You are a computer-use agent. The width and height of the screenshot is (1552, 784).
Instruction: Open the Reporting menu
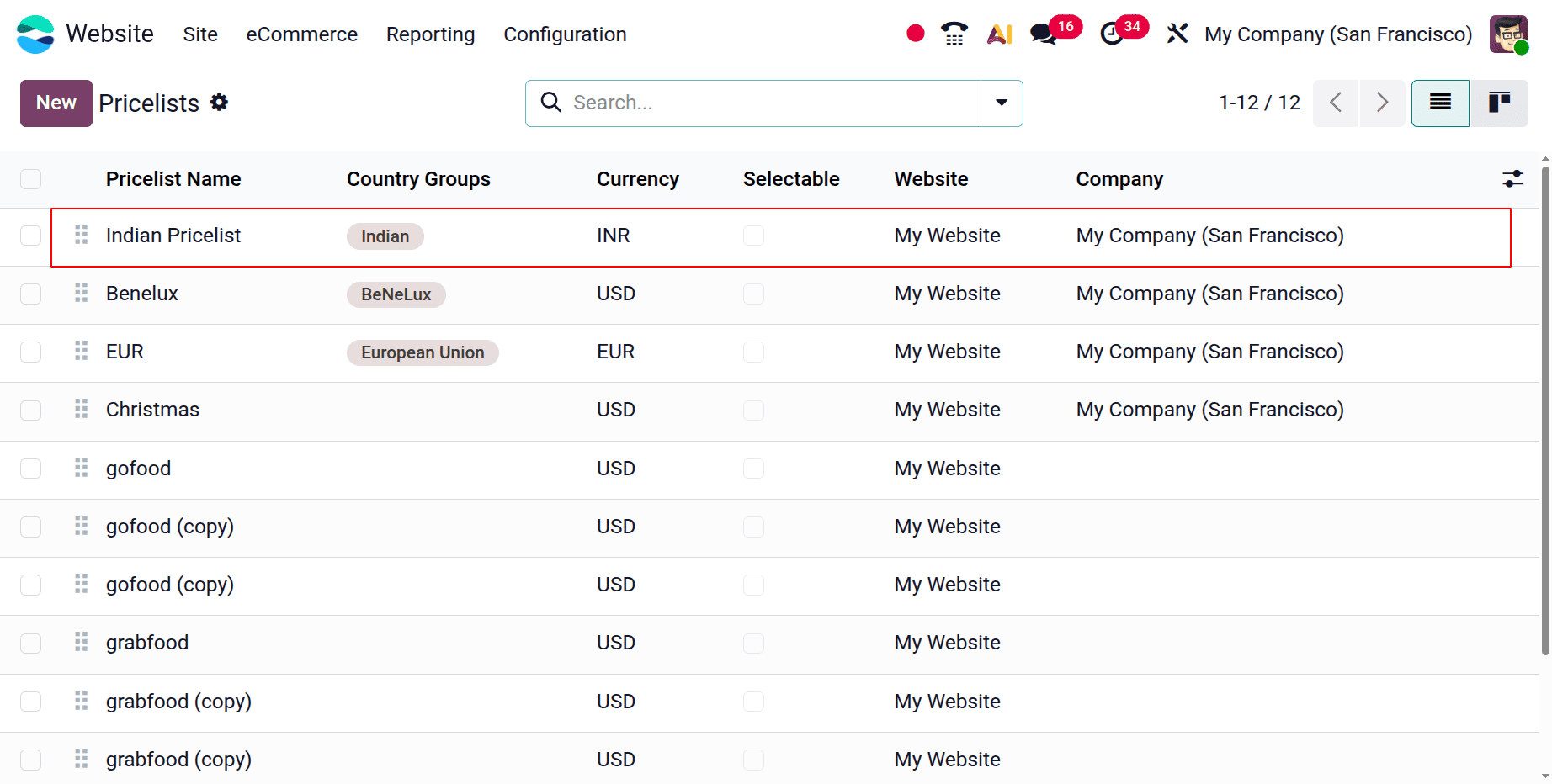tap(431, 34)
